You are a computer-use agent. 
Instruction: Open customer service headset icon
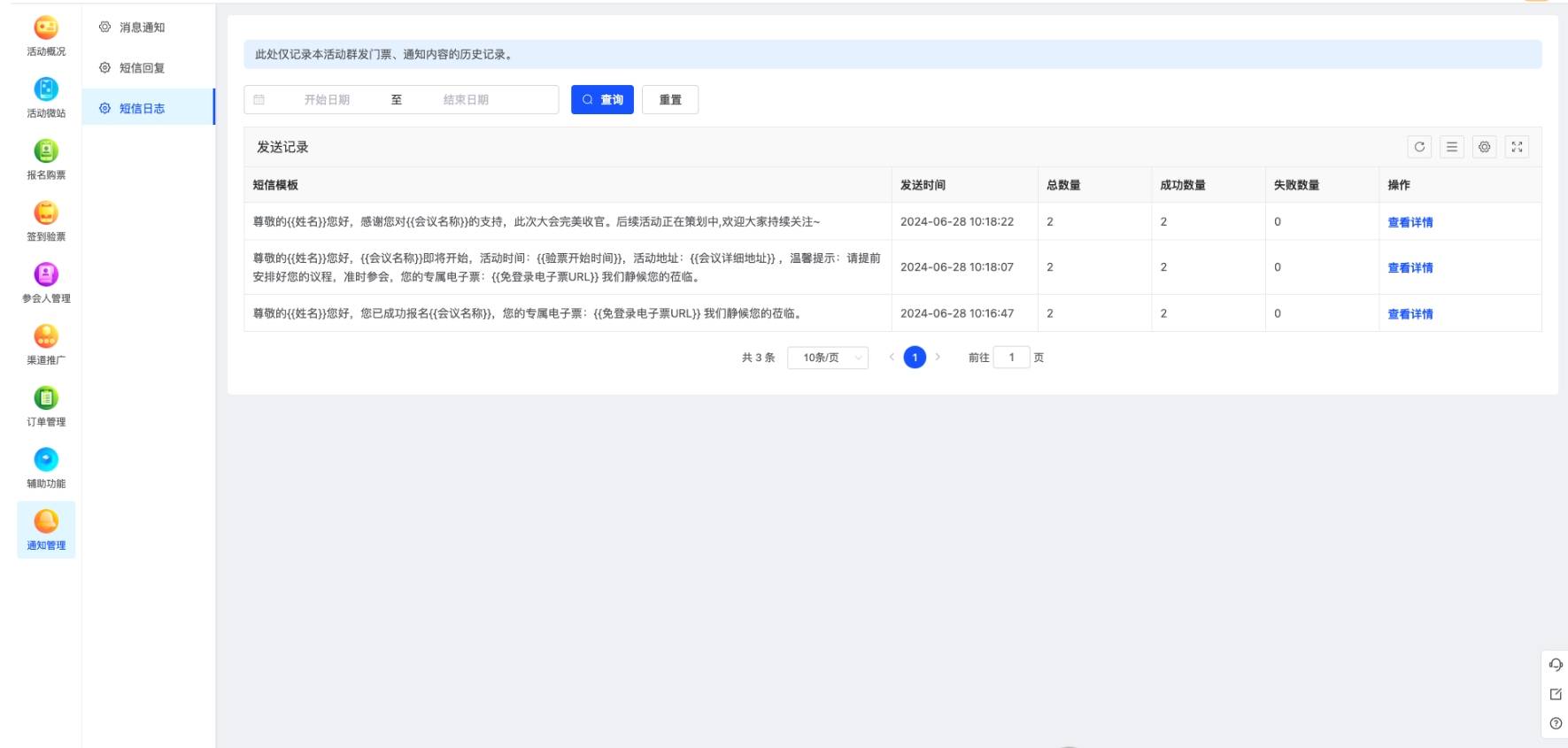tap(1556, 665)
